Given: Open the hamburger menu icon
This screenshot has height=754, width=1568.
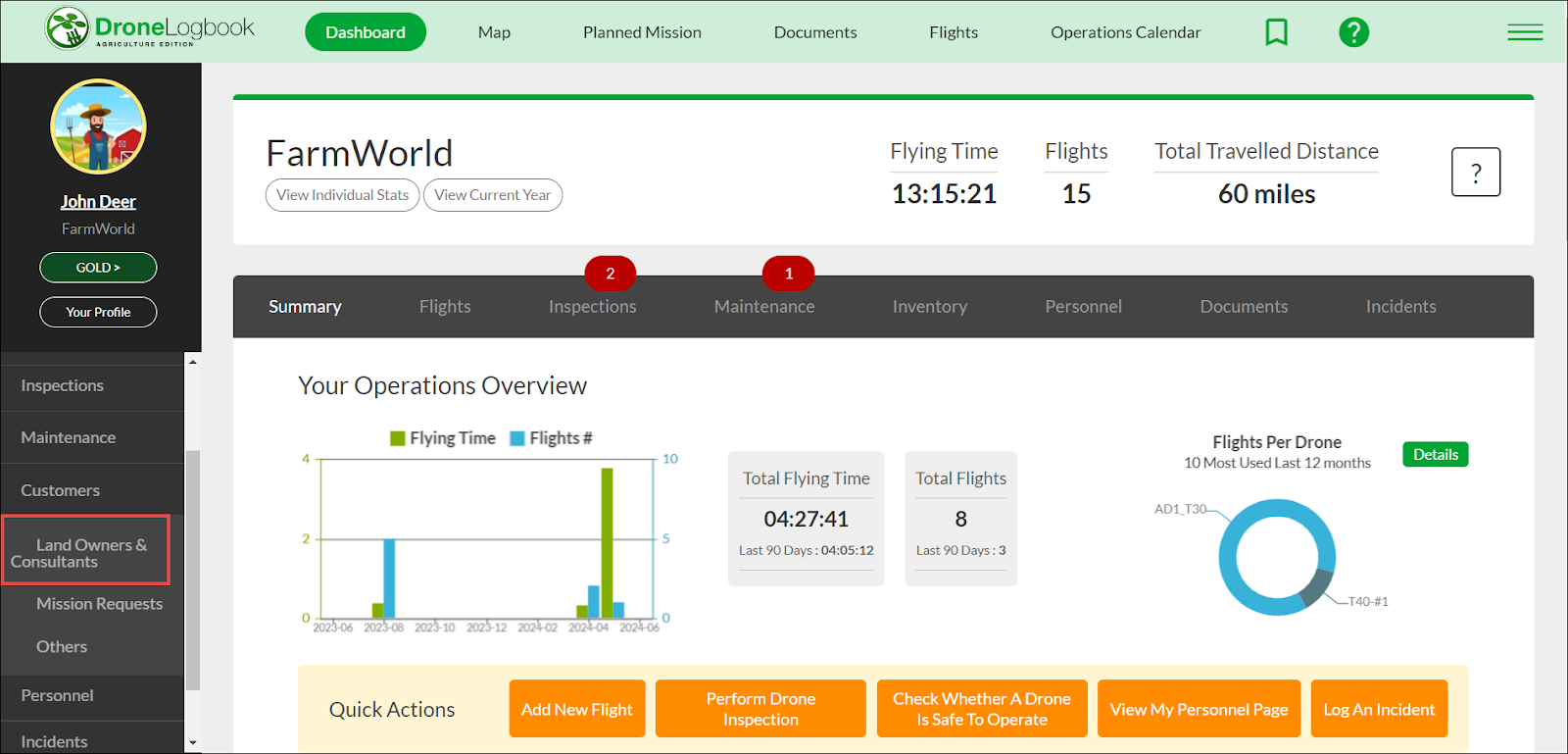Looking at the screenshot, I should pyautogui.click(x=1525, y=32).
